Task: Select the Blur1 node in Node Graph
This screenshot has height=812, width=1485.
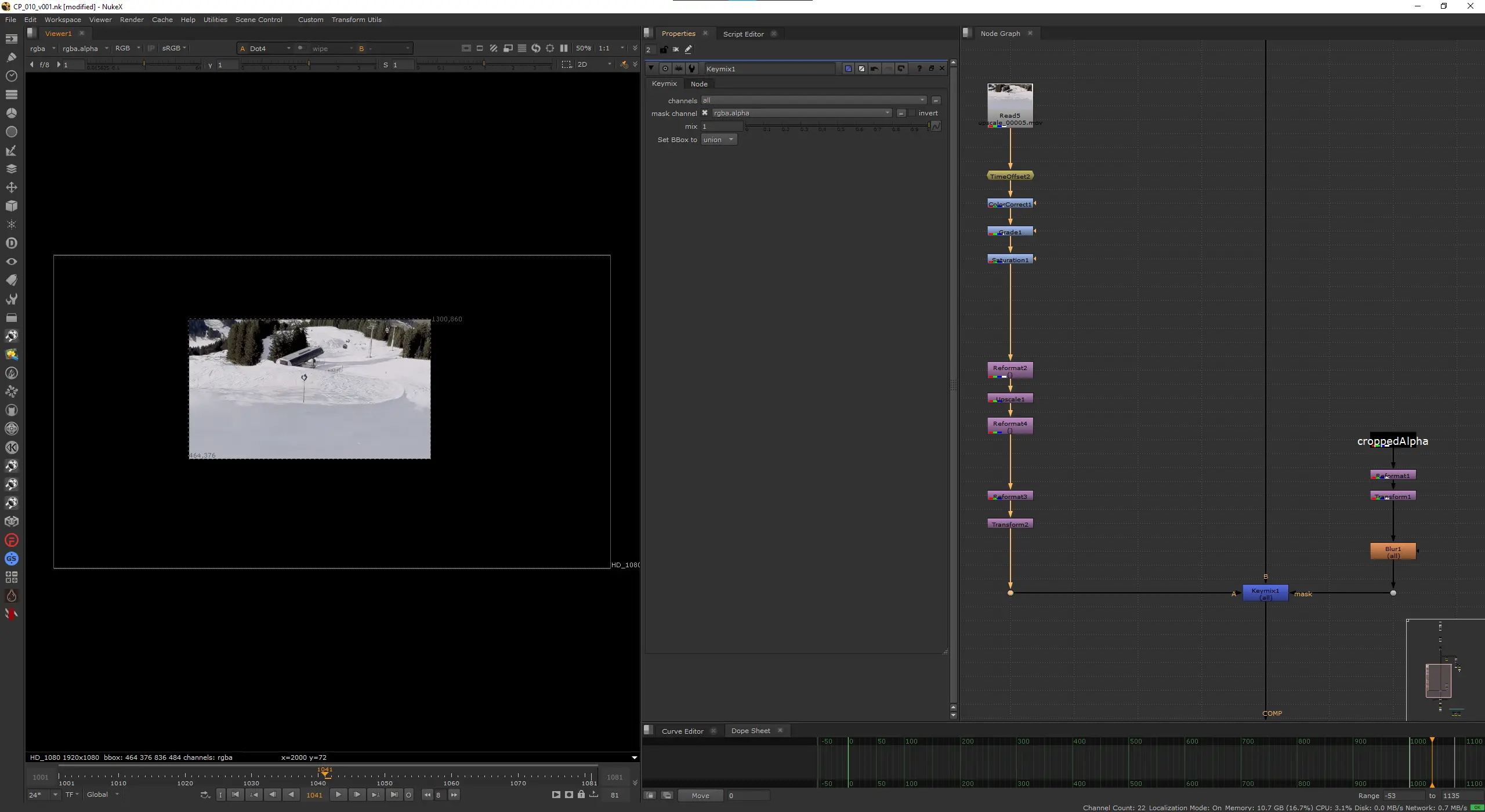Action: pyautogui.click(x=1393, y=551)
